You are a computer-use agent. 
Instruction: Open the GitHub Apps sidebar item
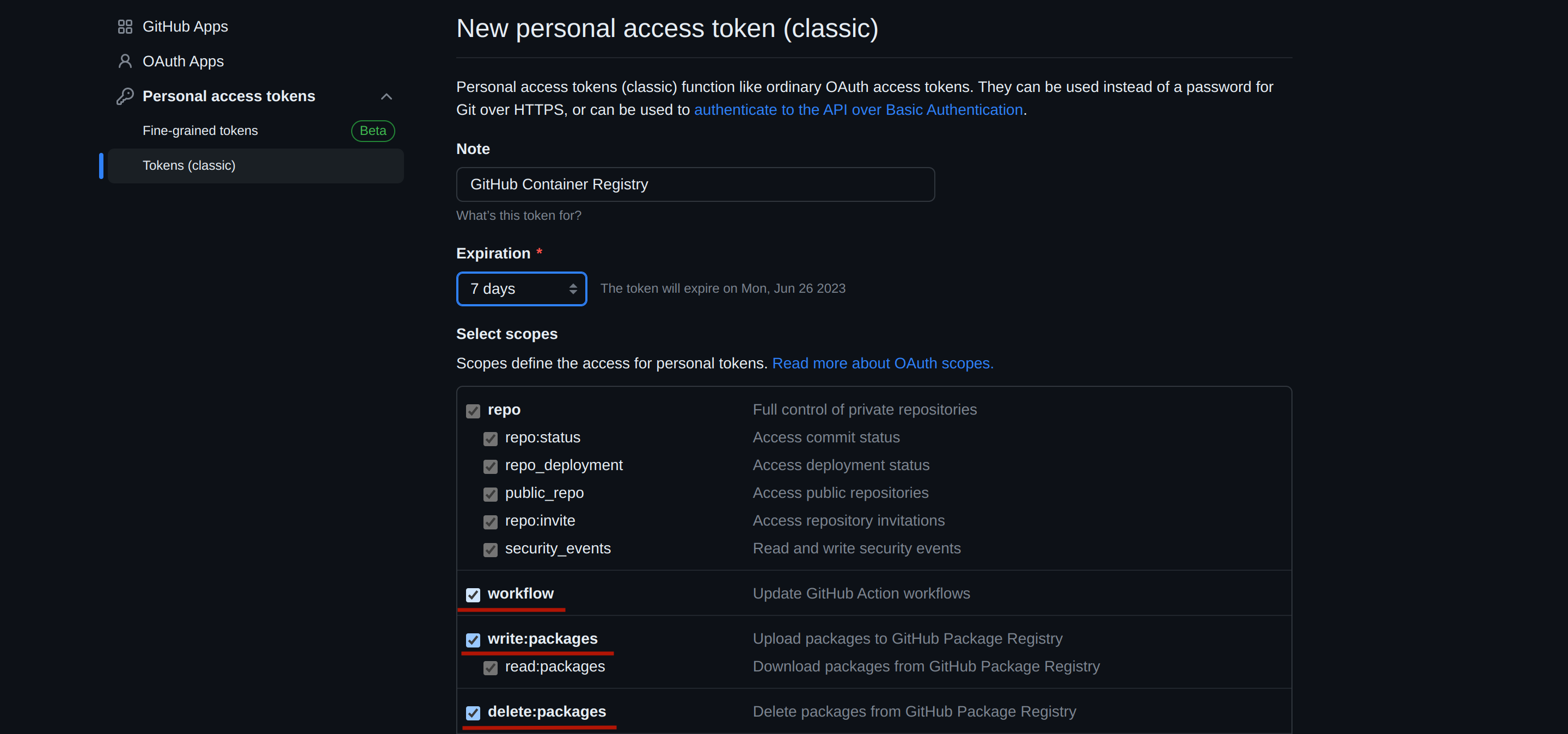[185, 27]
